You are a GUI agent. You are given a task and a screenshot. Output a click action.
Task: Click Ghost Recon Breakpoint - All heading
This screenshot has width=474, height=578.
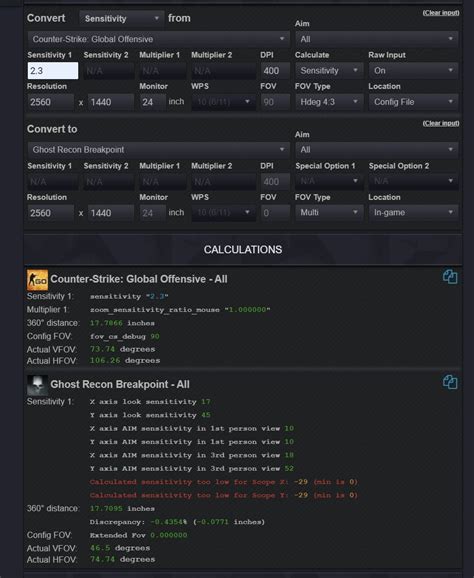120,384
